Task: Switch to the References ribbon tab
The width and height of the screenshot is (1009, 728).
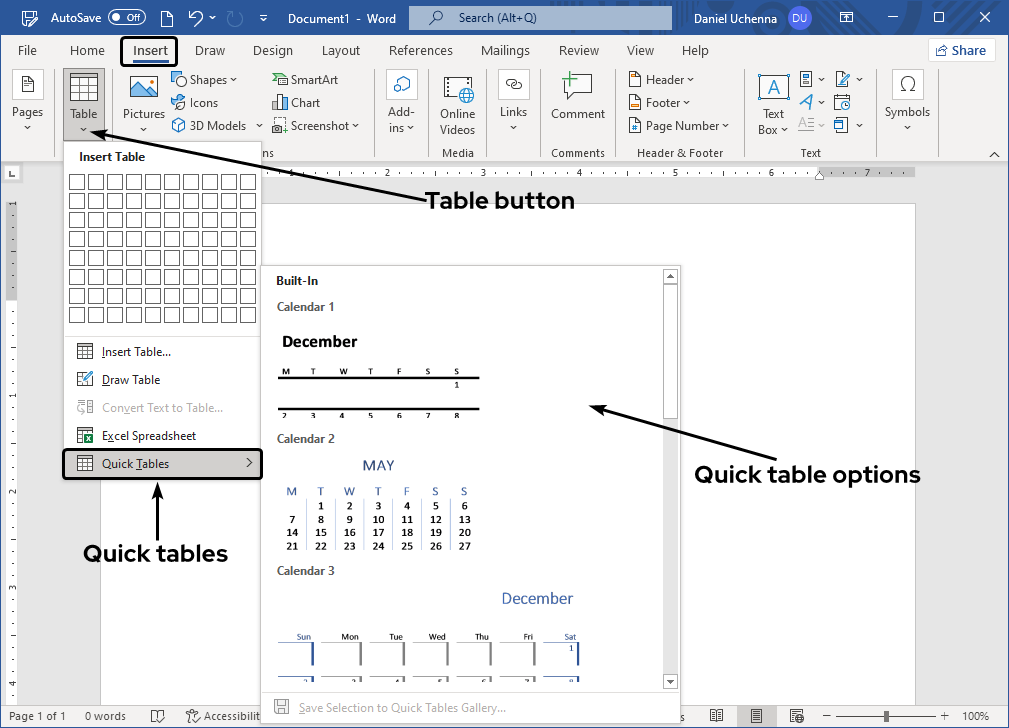Action: point(420,50)
